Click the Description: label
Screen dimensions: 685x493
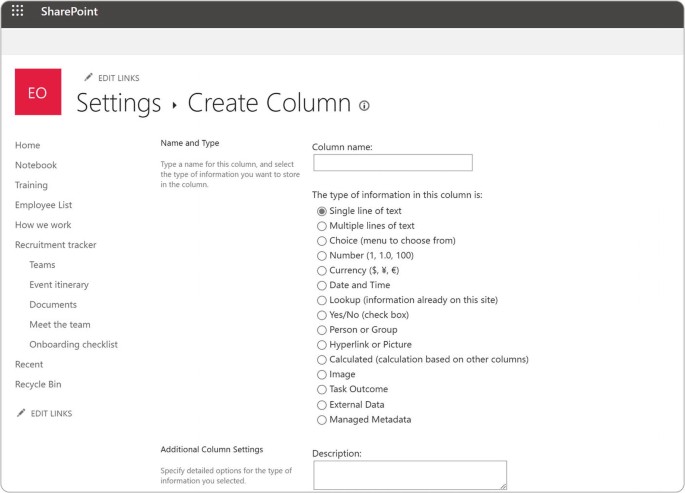[337, 454]
